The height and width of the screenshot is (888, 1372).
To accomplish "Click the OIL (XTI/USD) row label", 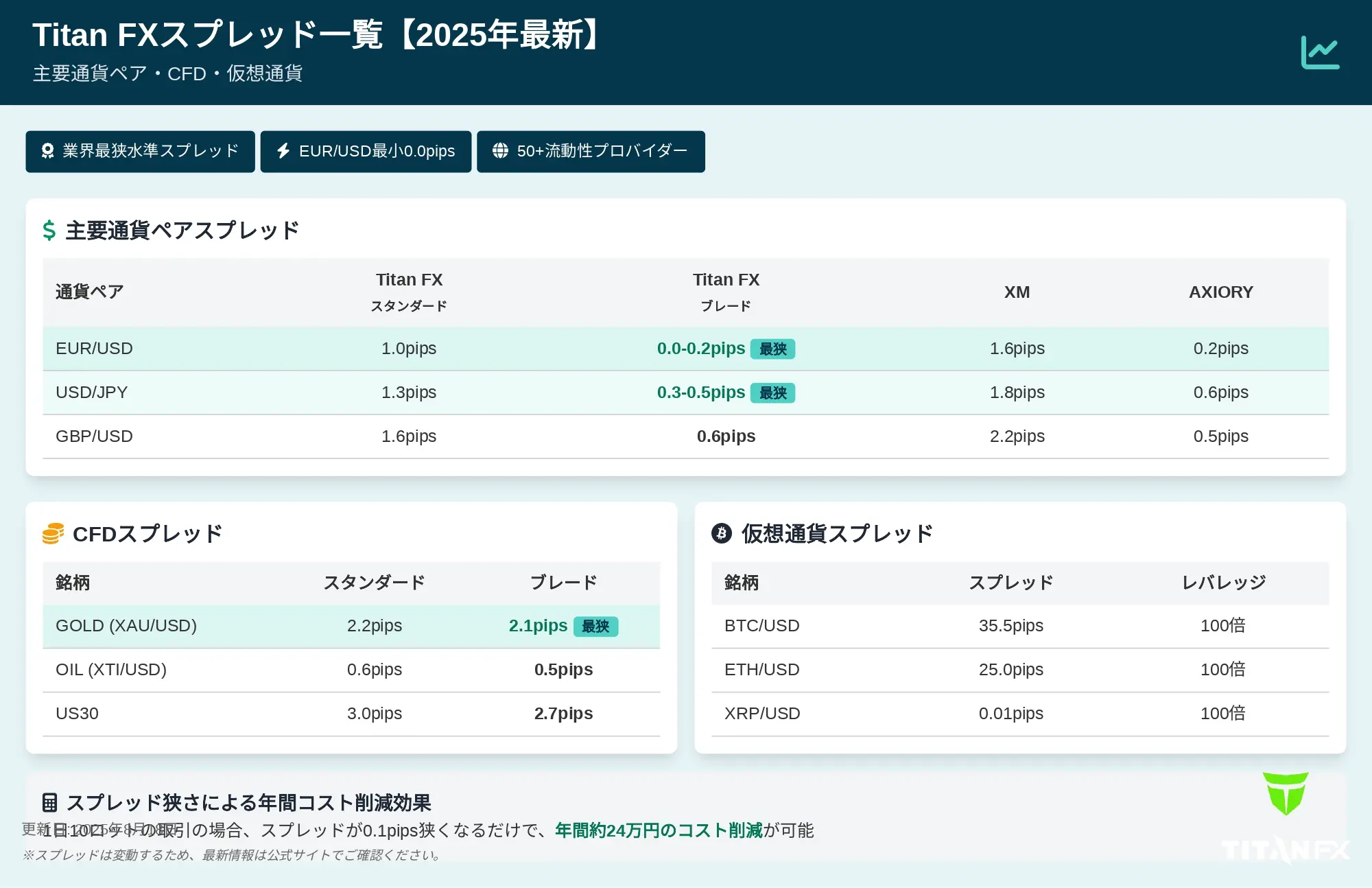I will pyautogui.click(x=111, y=670).
